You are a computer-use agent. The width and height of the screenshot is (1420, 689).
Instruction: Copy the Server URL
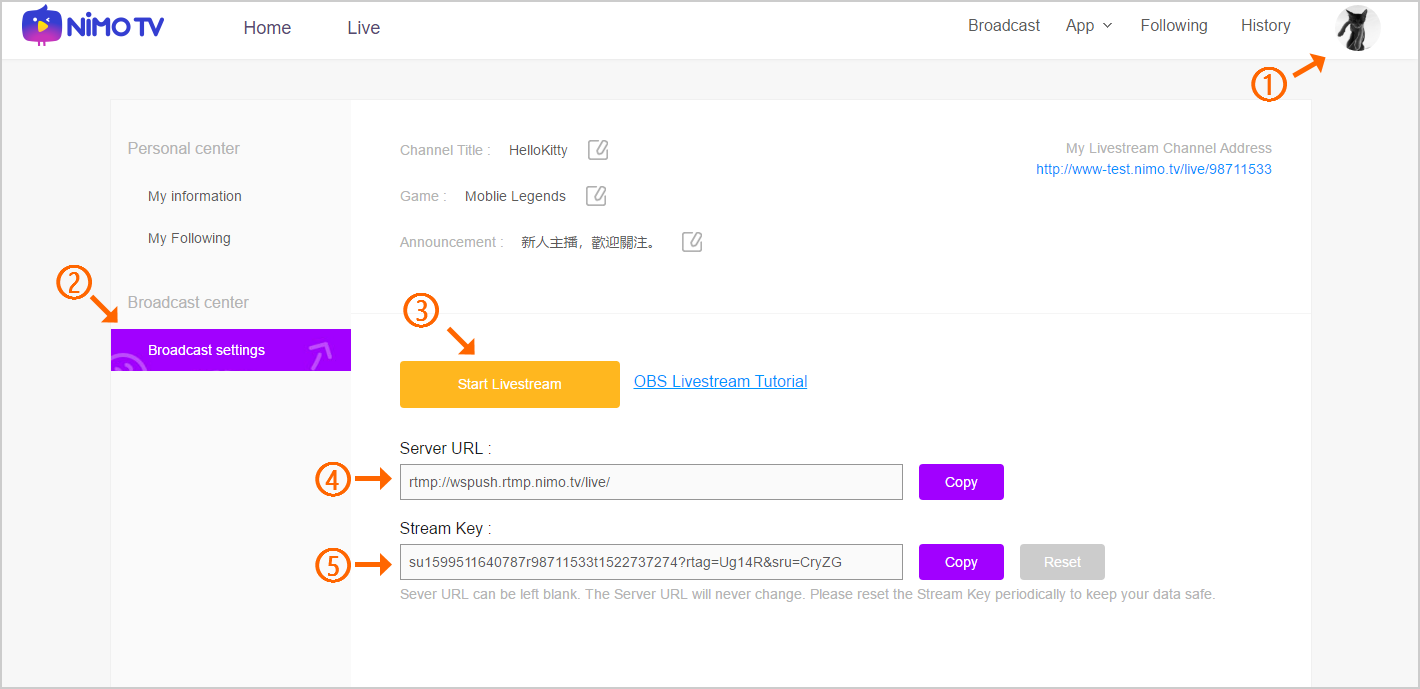click(x=960, y=482)
